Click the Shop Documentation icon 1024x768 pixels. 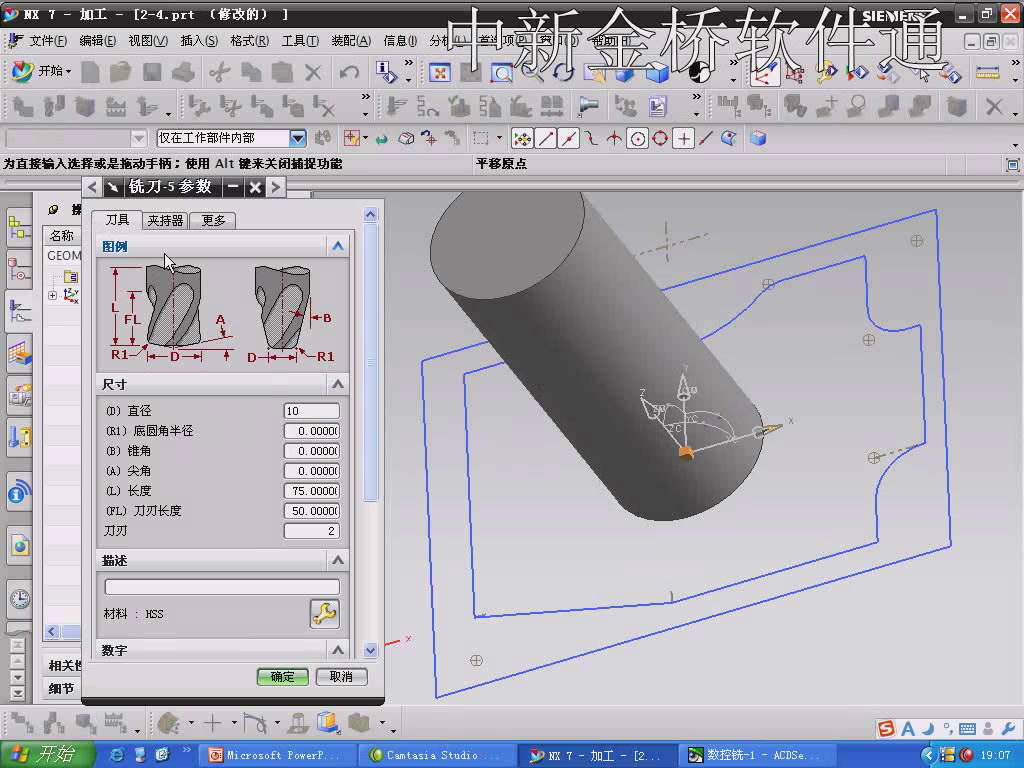click(x=657, y=106)
